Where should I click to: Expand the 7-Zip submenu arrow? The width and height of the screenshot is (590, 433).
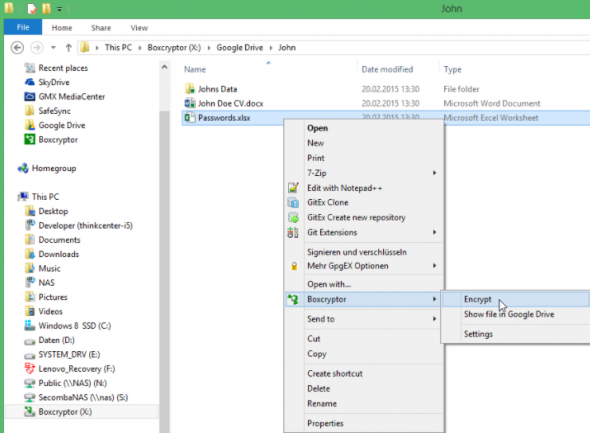tap(435, 173)
